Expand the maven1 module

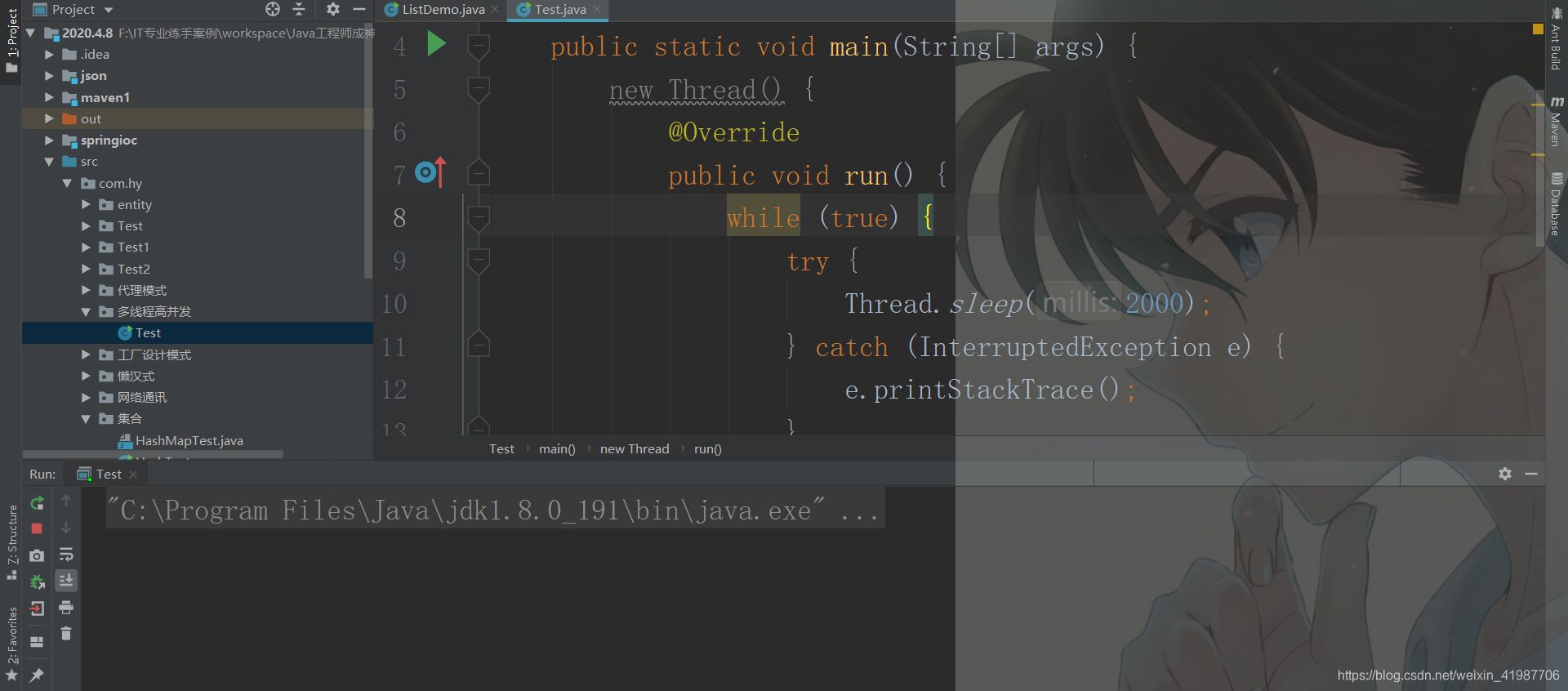point(49,97)
